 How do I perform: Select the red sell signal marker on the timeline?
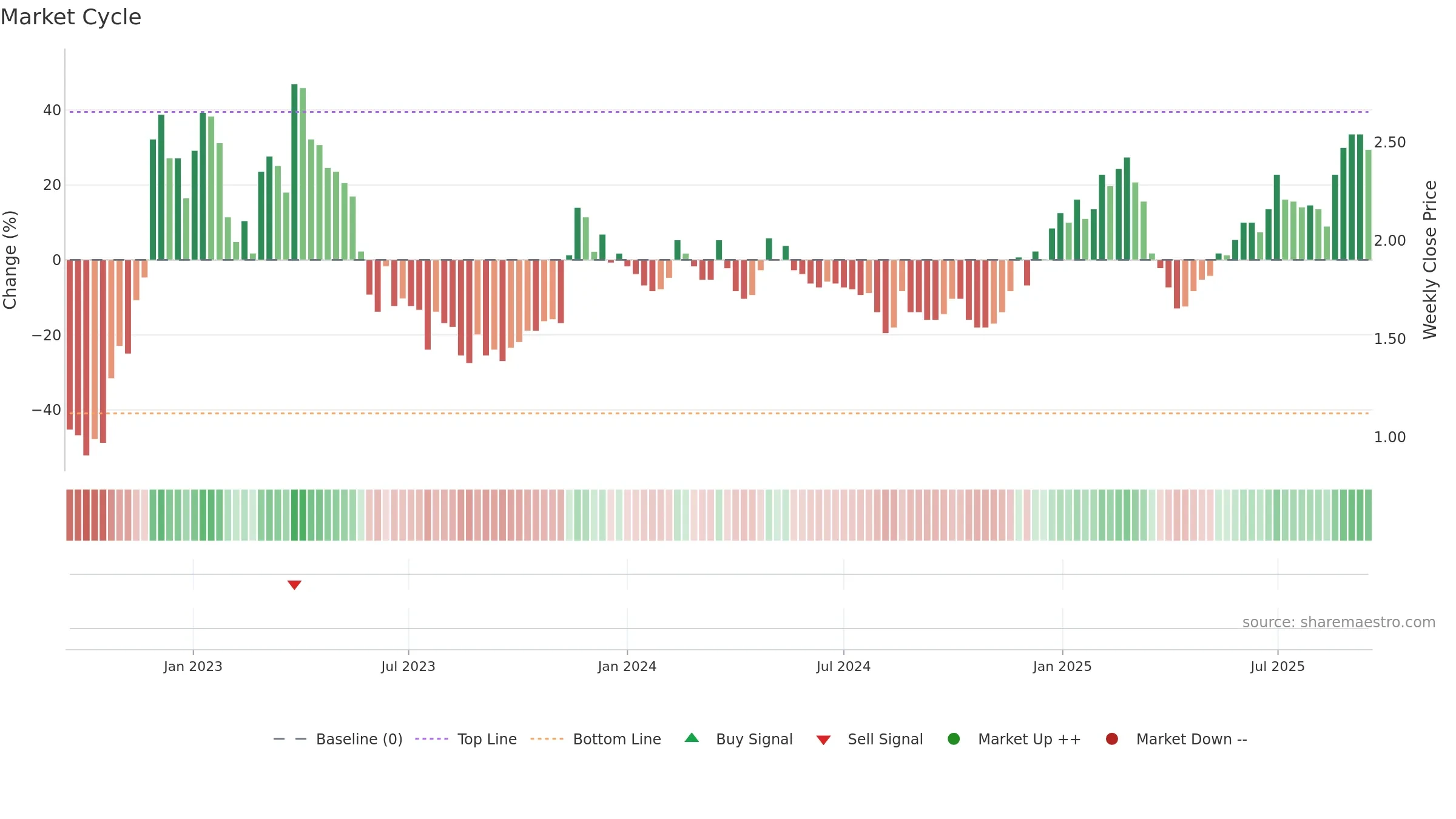(x=294, y=585)
